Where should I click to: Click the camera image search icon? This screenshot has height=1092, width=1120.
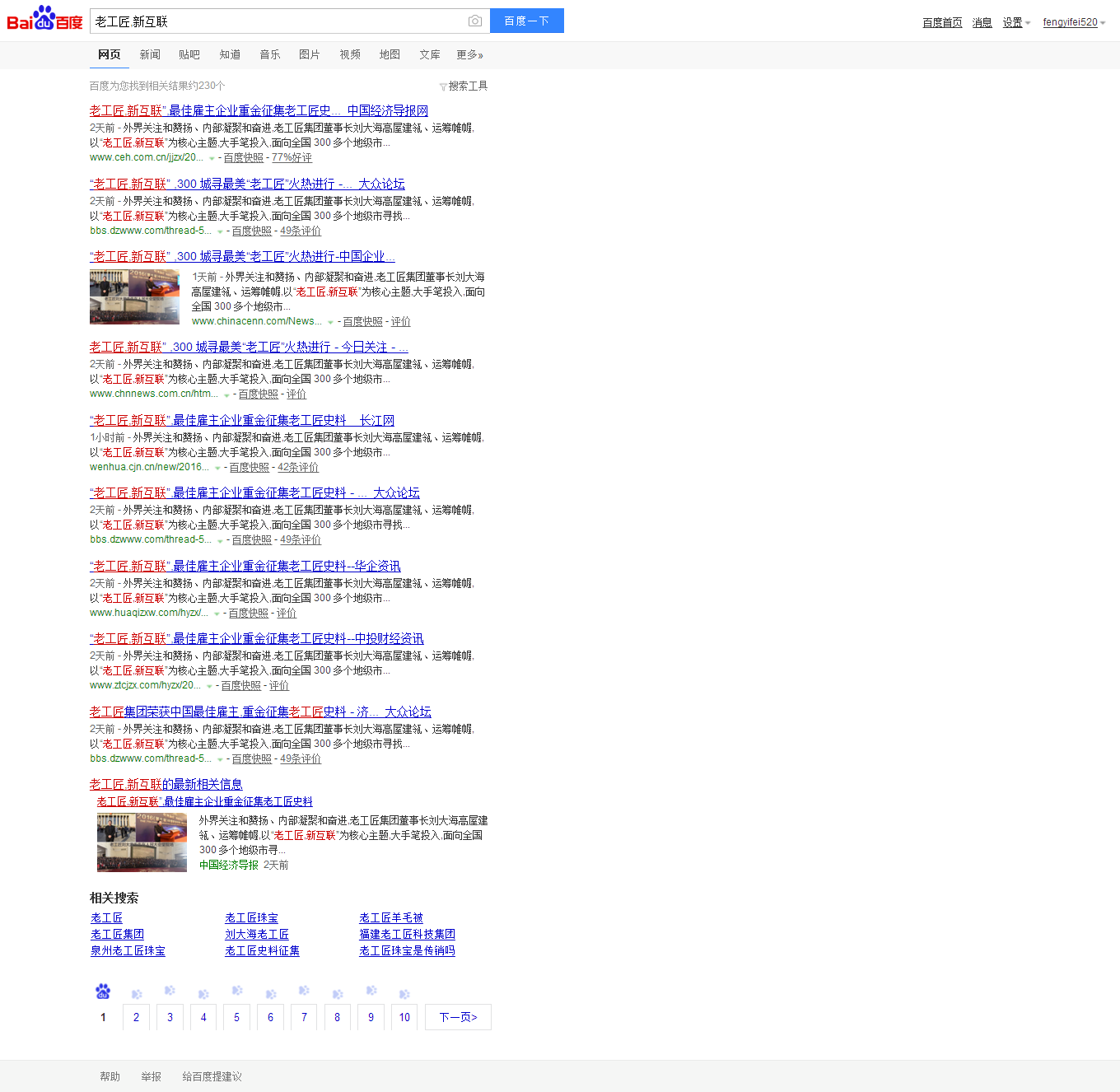pos(475,21)
